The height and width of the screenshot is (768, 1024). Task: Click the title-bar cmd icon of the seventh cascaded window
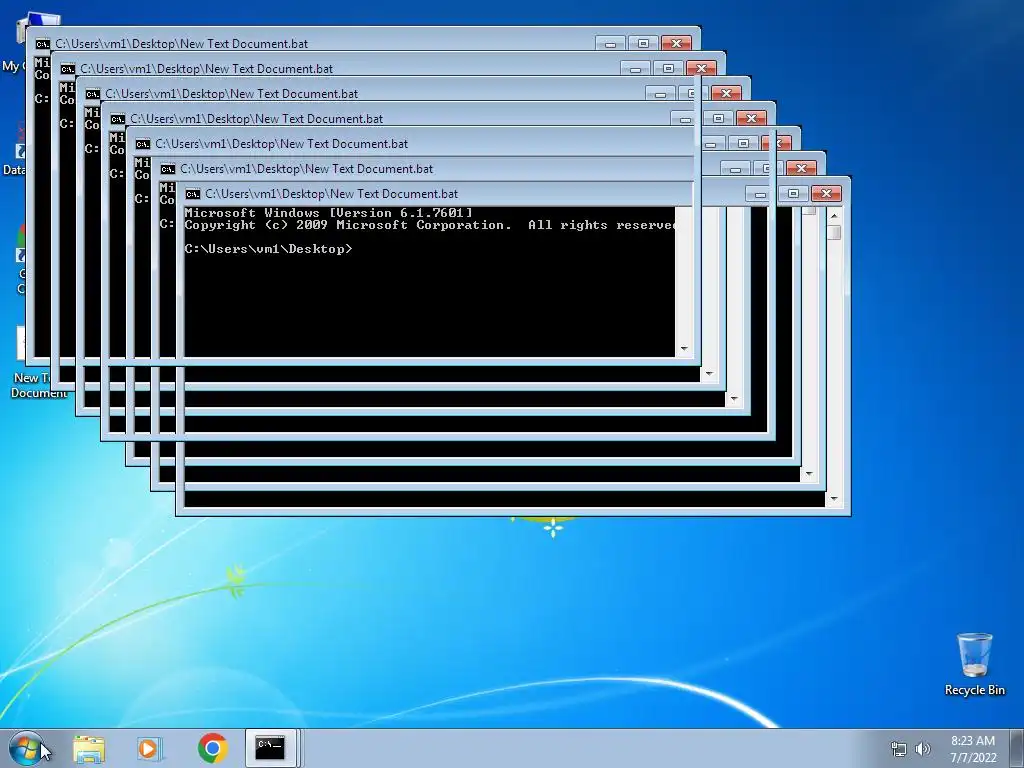pos(193,194)
